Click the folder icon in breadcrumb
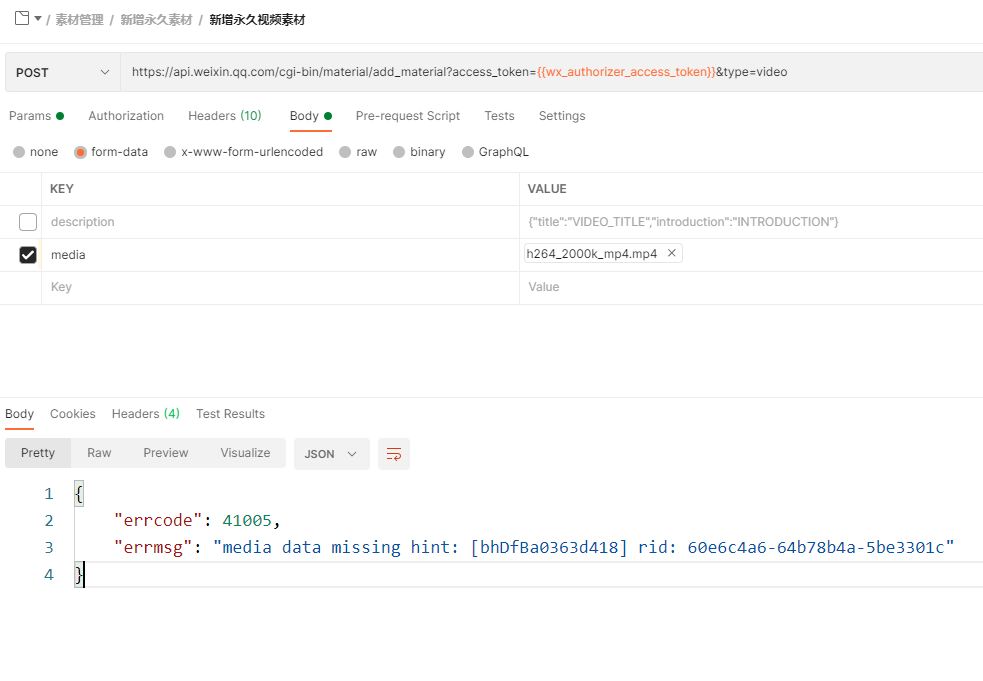 coord(21,18)
